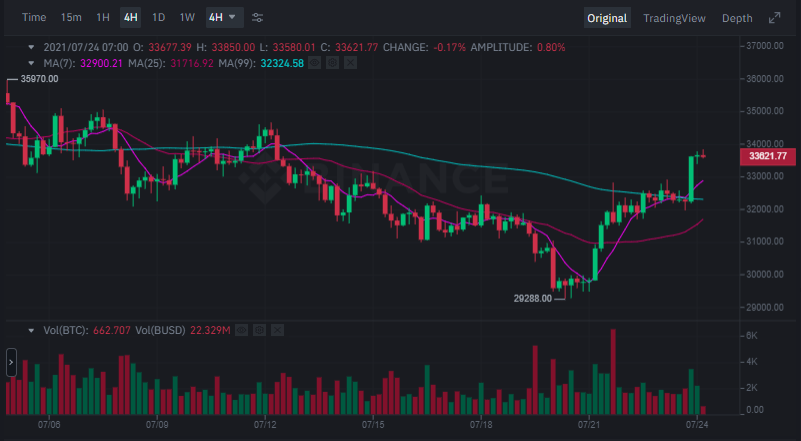
Task: Open the 4H interval dropdown
Action: click(x=223, y=18)
